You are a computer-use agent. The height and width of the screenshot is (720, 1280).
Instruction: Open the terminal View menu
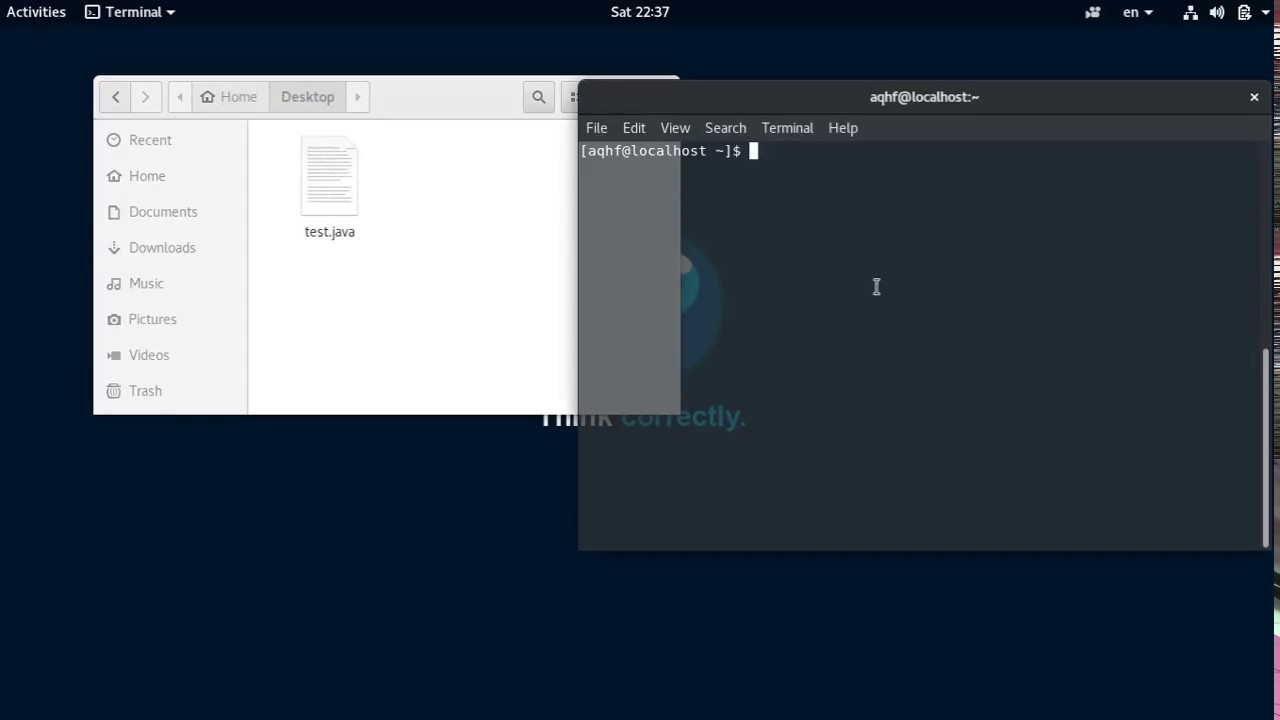point(675,128)
